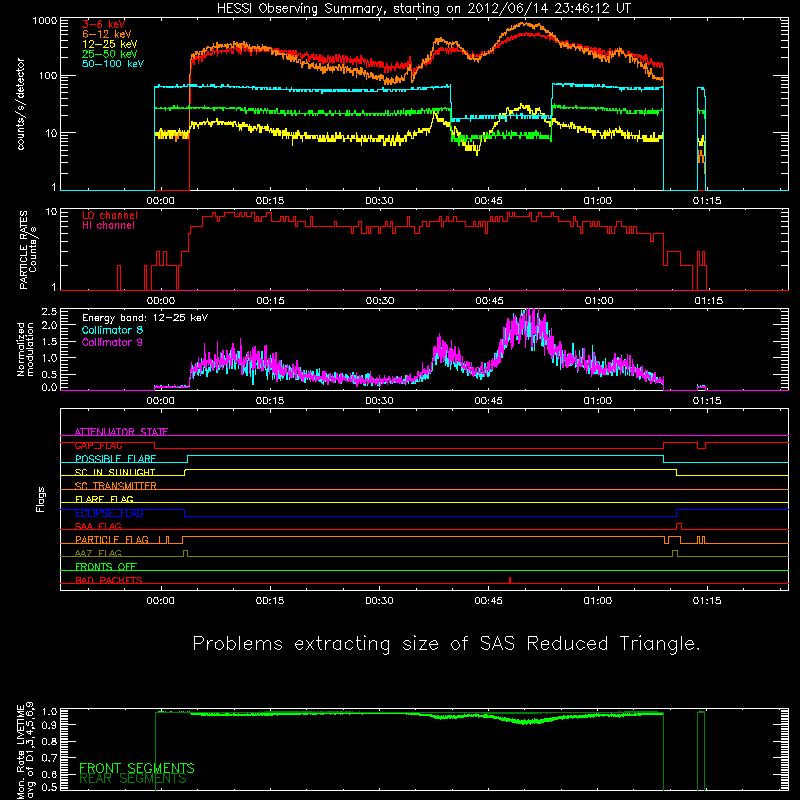The image size is (800, 800).
Task: Click the 01:15 tick label under flags panel
Action: pos(707,601)
